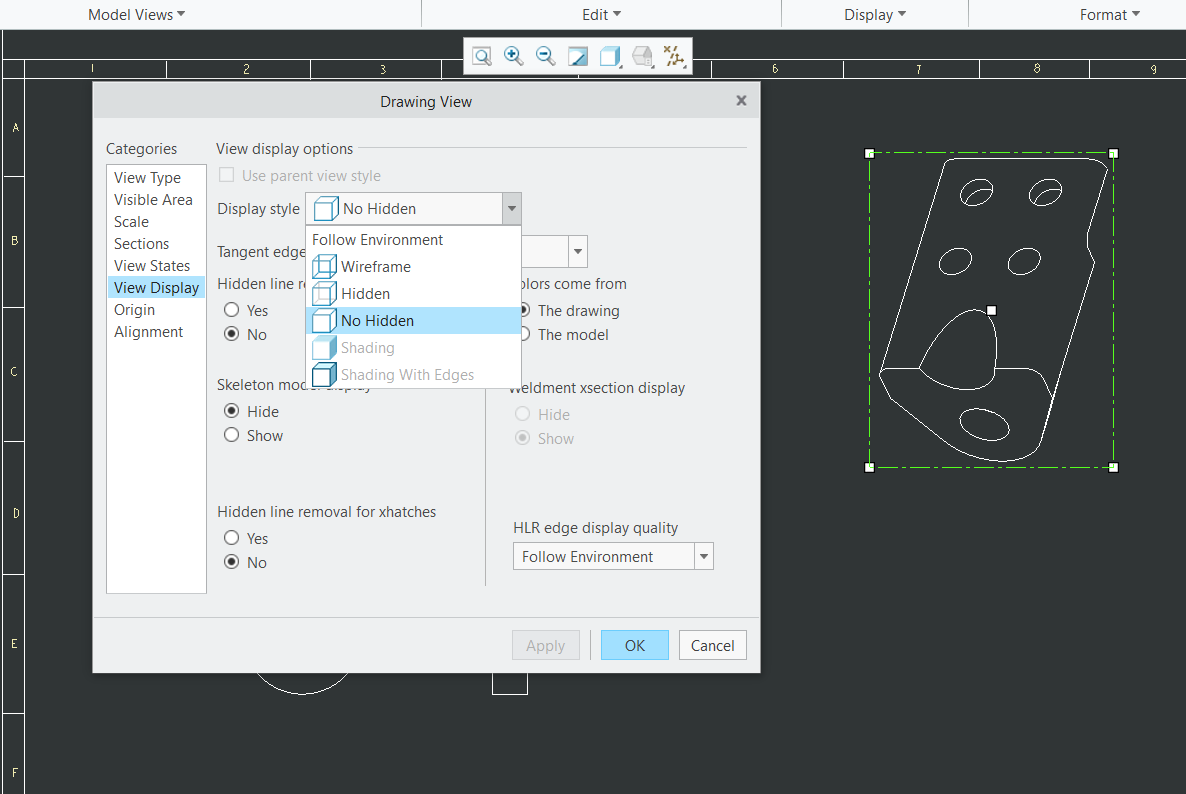Click the Zoom Out magnifier icon
This screenshot has width=1186, height=794.
tap(545, 56)
